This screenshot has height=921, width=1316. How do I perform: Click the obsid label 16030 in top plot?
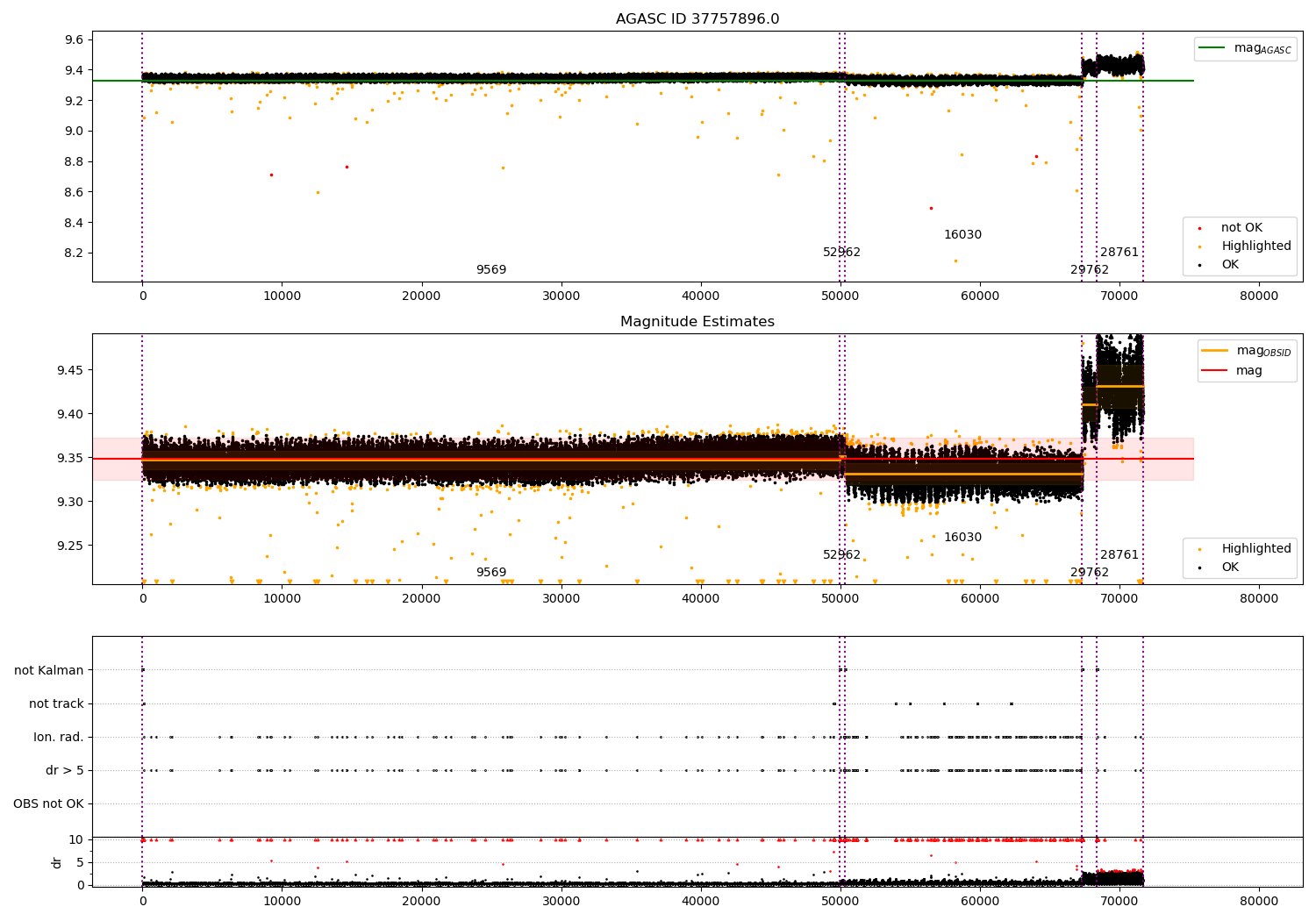pos(962,235)
